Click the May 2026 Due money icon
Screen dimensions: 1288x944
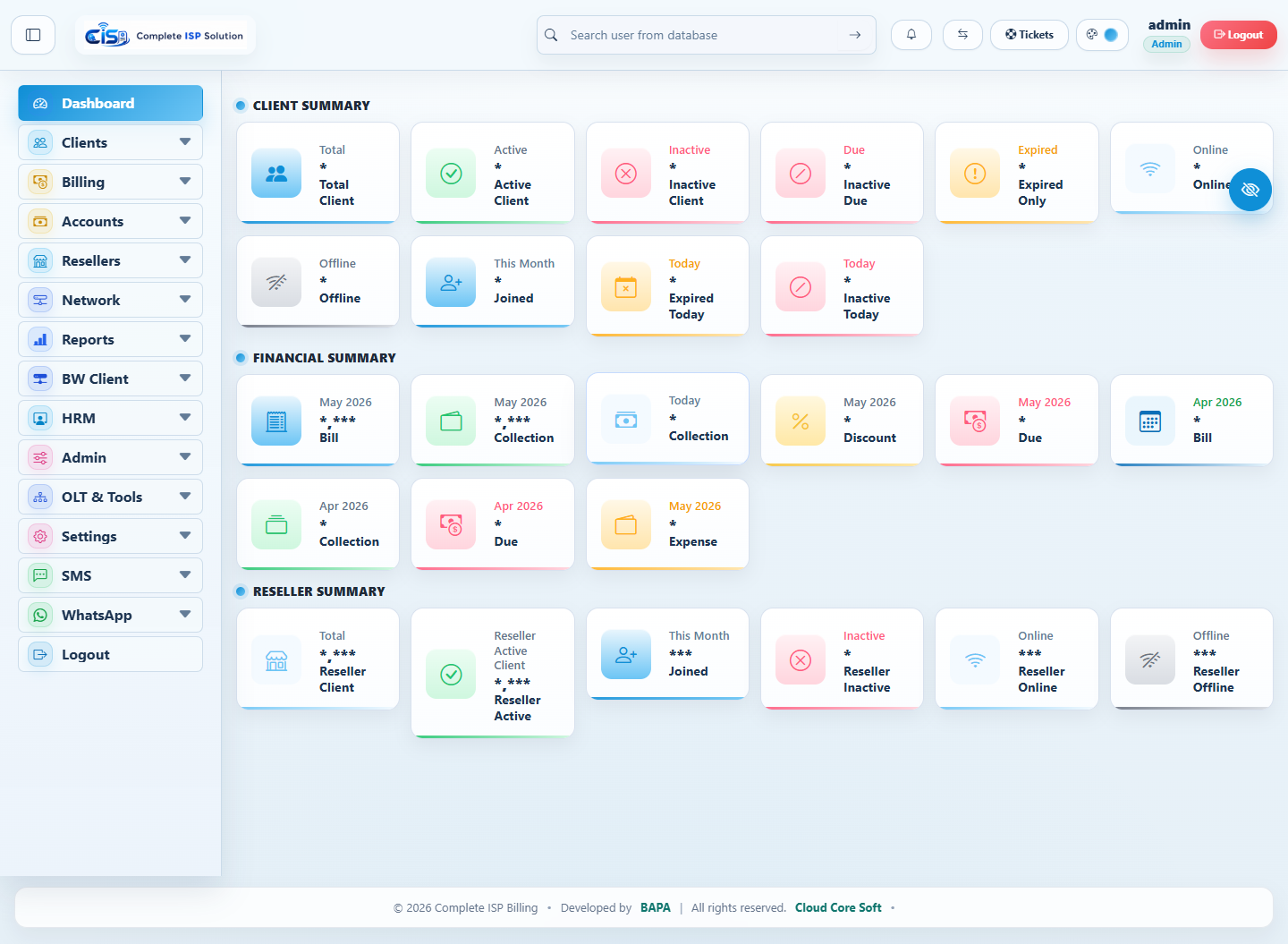(975, 421)
